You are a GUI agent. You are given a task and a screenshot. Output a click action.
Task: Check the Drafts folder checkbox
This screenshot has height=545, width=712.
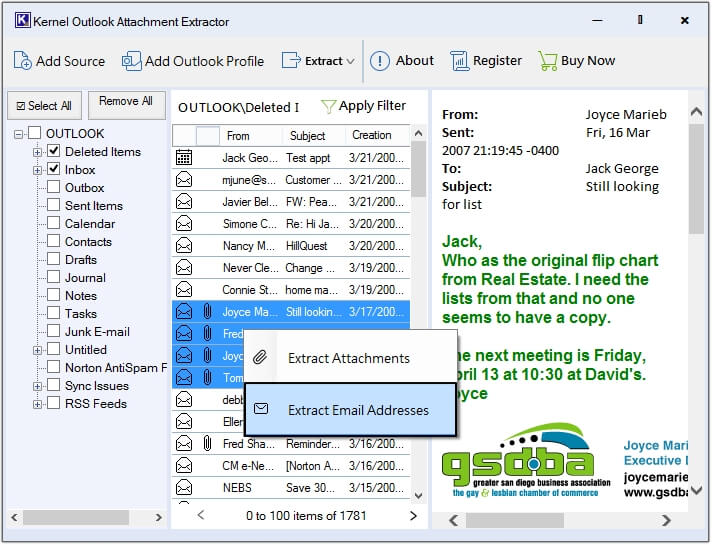click(x=54, y=259)
